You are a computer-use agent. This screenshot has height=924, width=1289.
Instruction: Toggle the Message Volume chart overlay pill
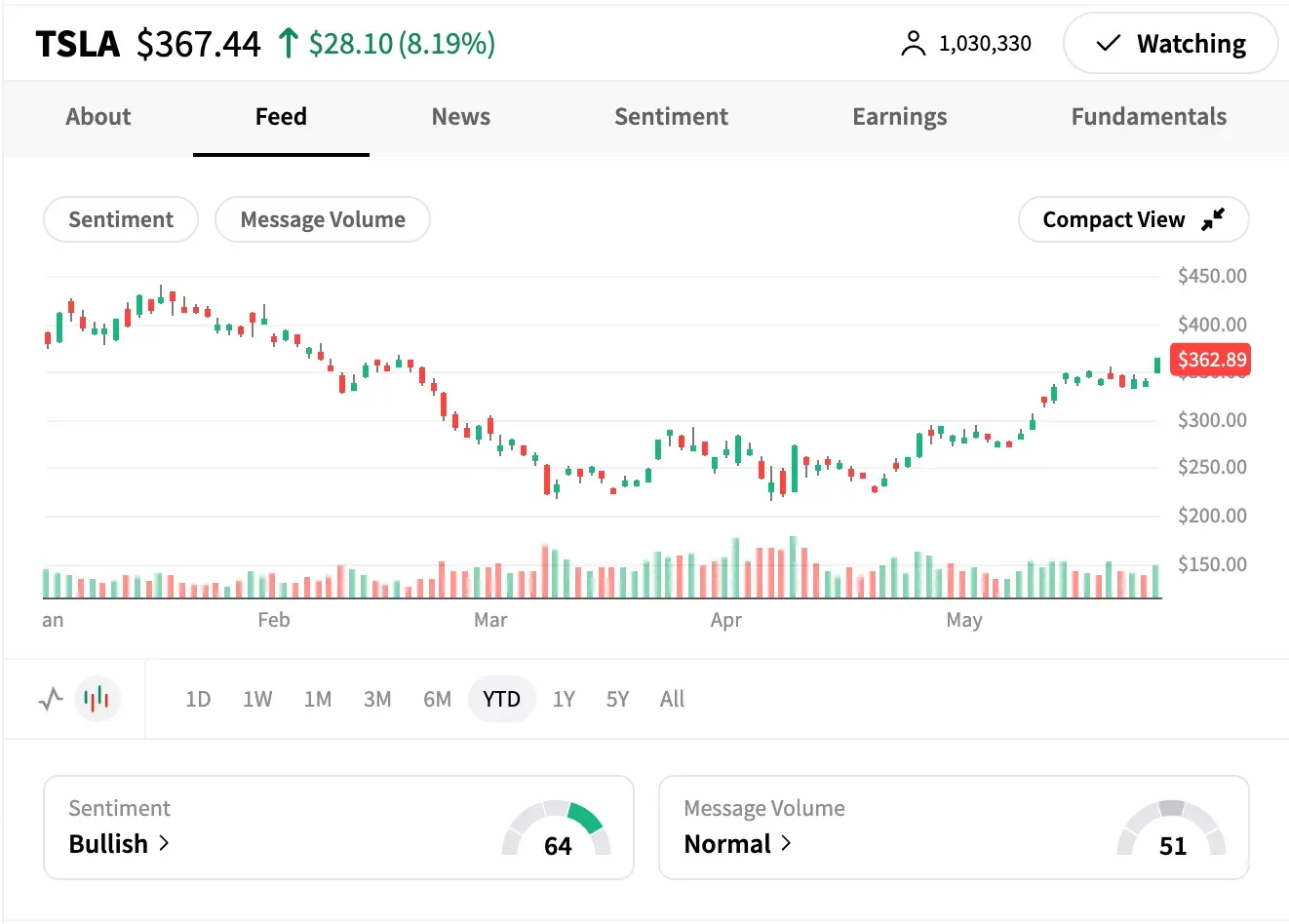323,219
